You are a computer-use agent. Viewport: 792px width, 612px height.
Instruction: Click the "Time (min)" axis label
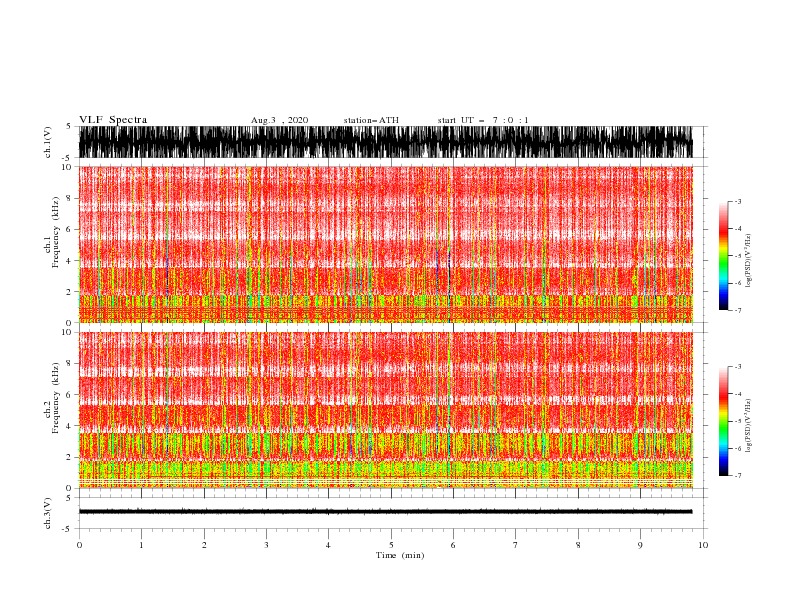tap(400, 555)
